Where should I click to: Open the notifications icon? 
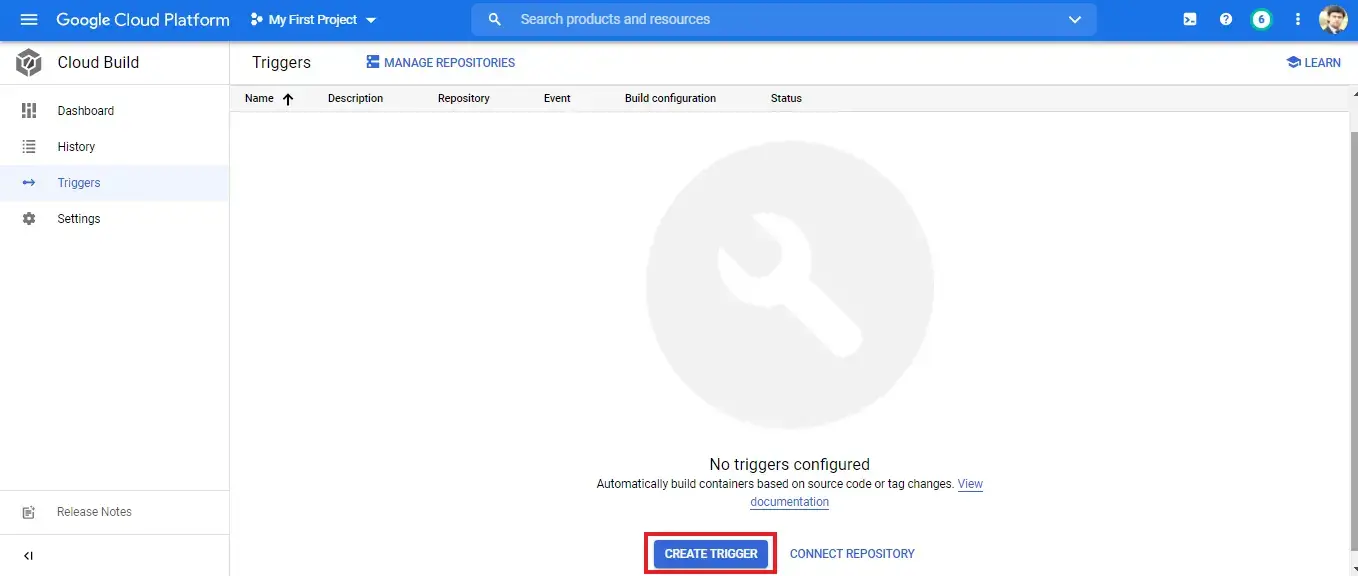pos(1261,19)
